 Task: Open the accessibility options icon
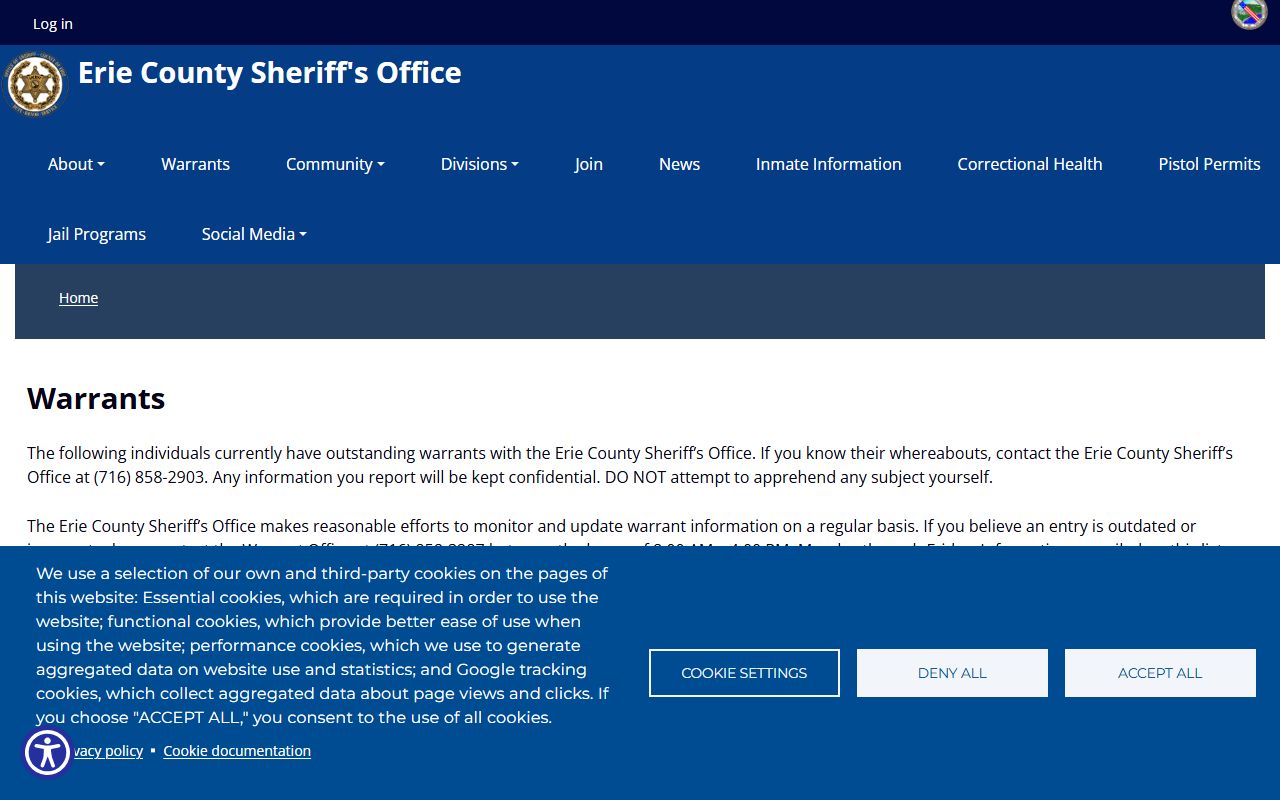(47, 753)
